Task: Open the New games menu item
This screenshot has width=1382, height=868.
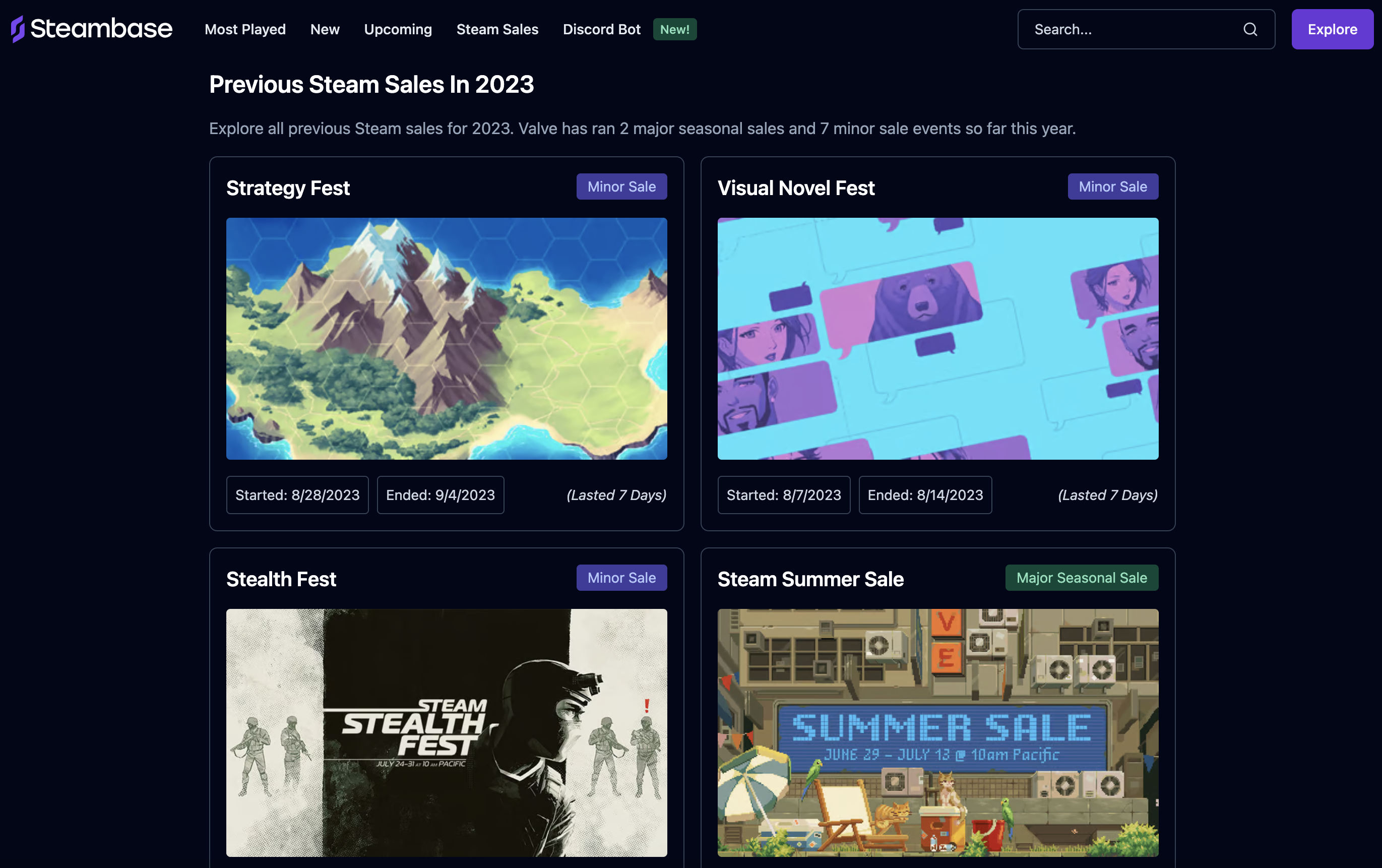Action: tap(325, 29)
